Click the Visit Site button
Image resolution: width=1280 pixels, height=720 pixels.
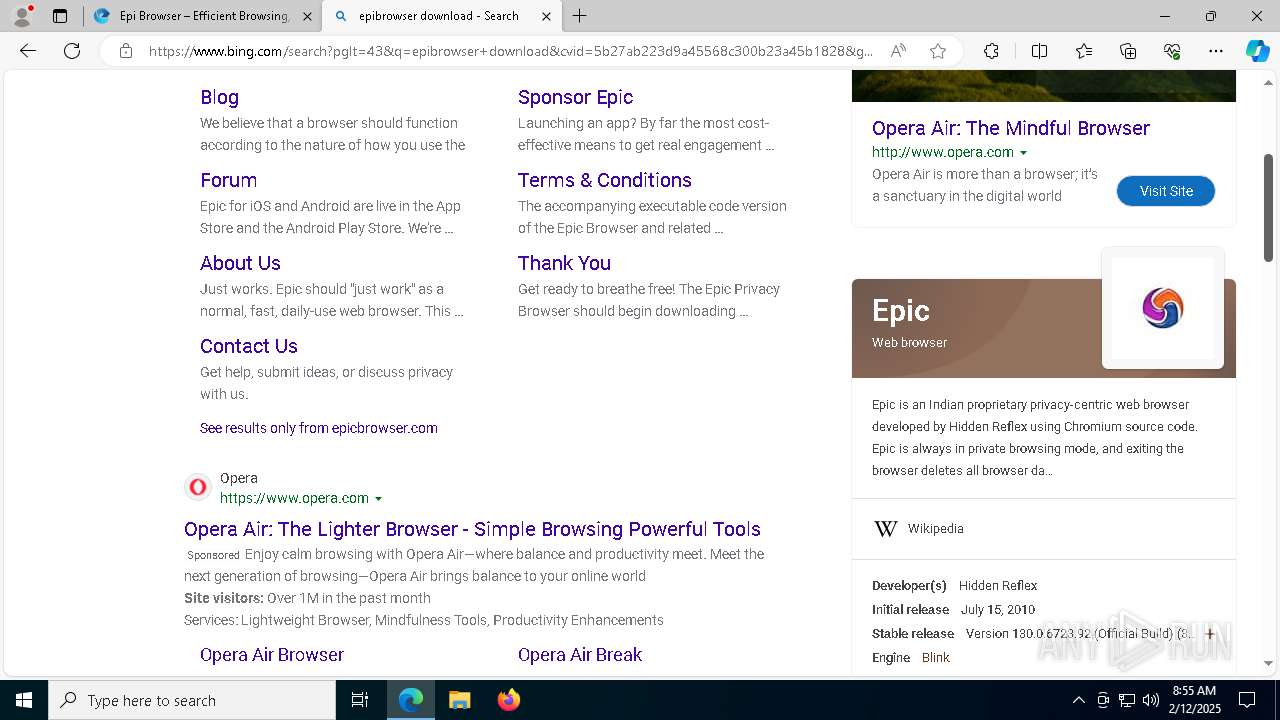1166,191
